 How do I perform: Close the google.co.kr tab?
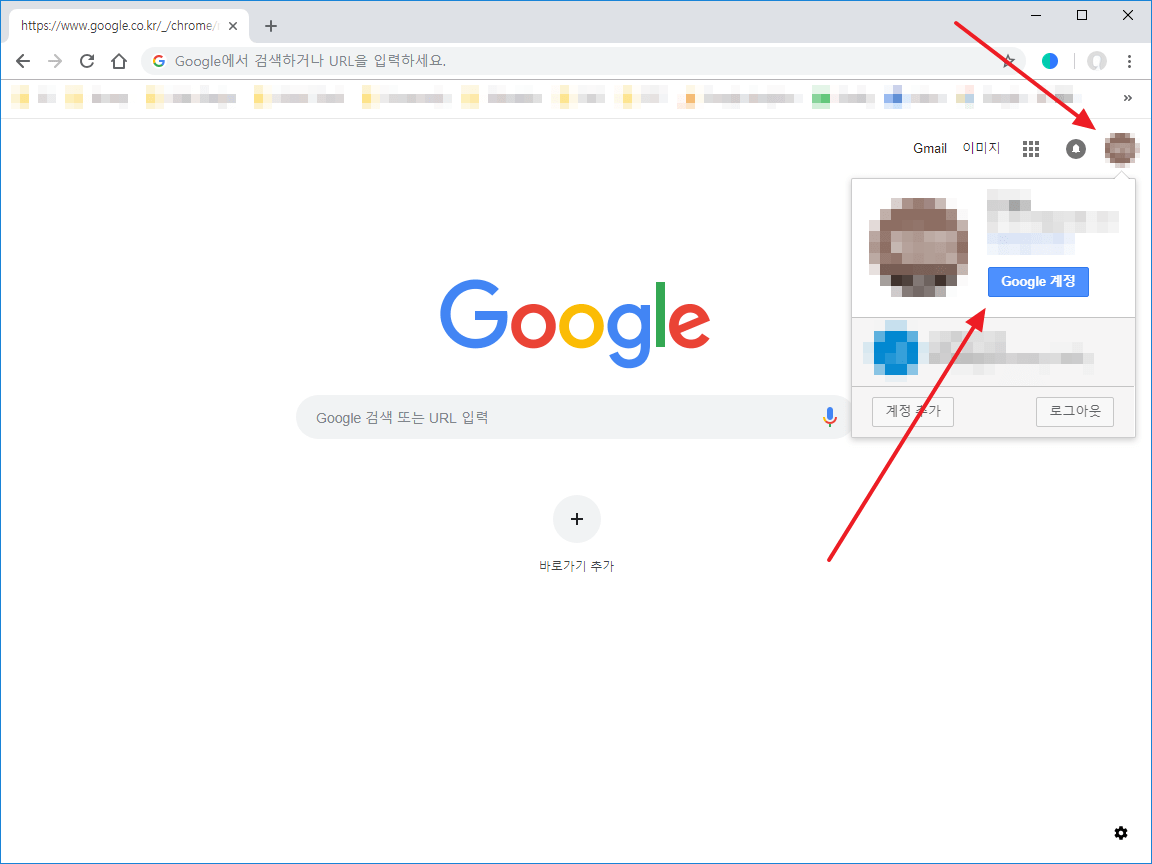click(x=233, y=26)
